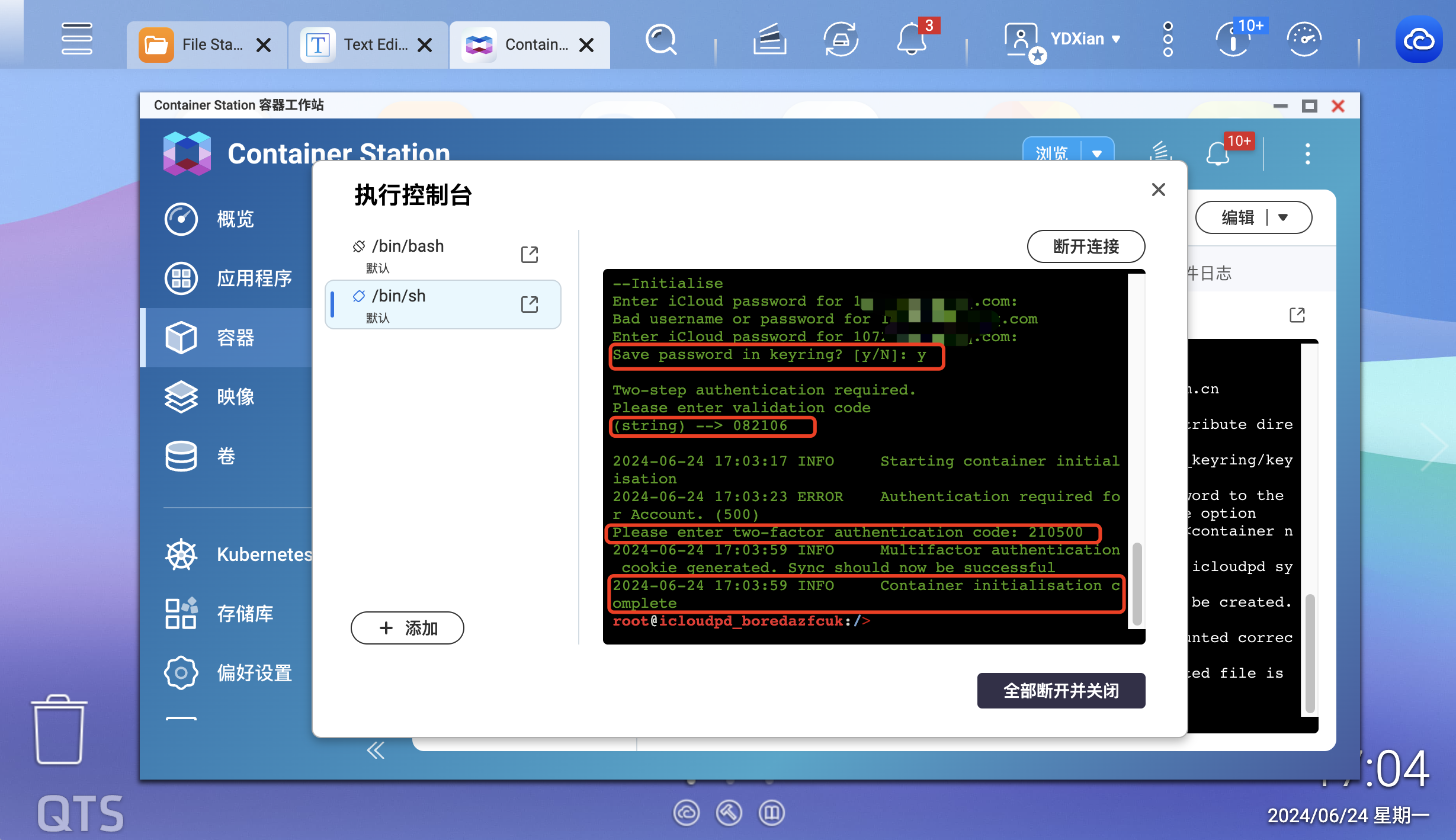Open the QTS search magnifier icon

pos(661,40)
